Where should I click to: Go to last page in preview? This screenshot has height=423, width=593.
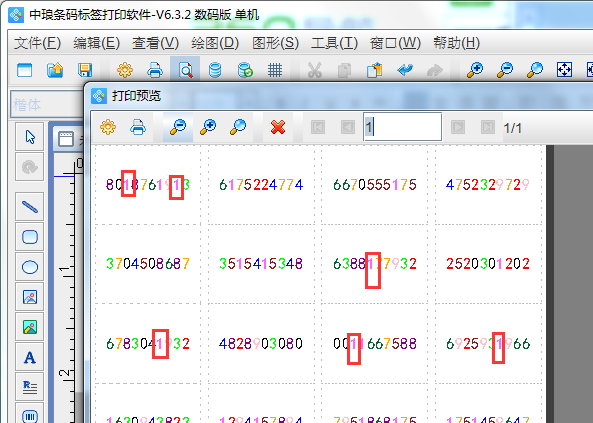point(487,127)
